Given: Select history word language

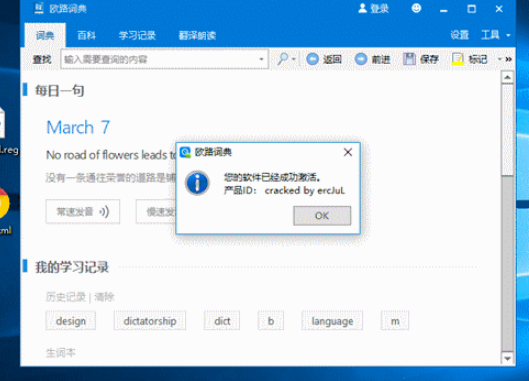Looking at the screenshot, I should 332,321.
